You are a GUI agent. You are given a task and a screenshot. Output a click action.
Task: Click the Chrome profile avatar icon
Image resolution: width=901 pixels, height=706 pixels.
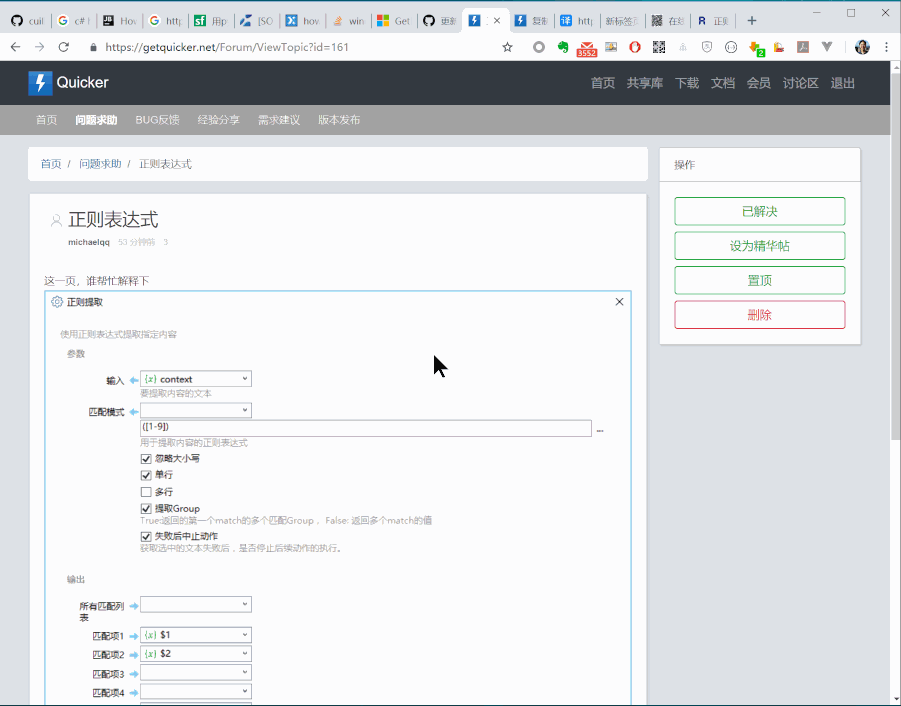pos(862,46)
